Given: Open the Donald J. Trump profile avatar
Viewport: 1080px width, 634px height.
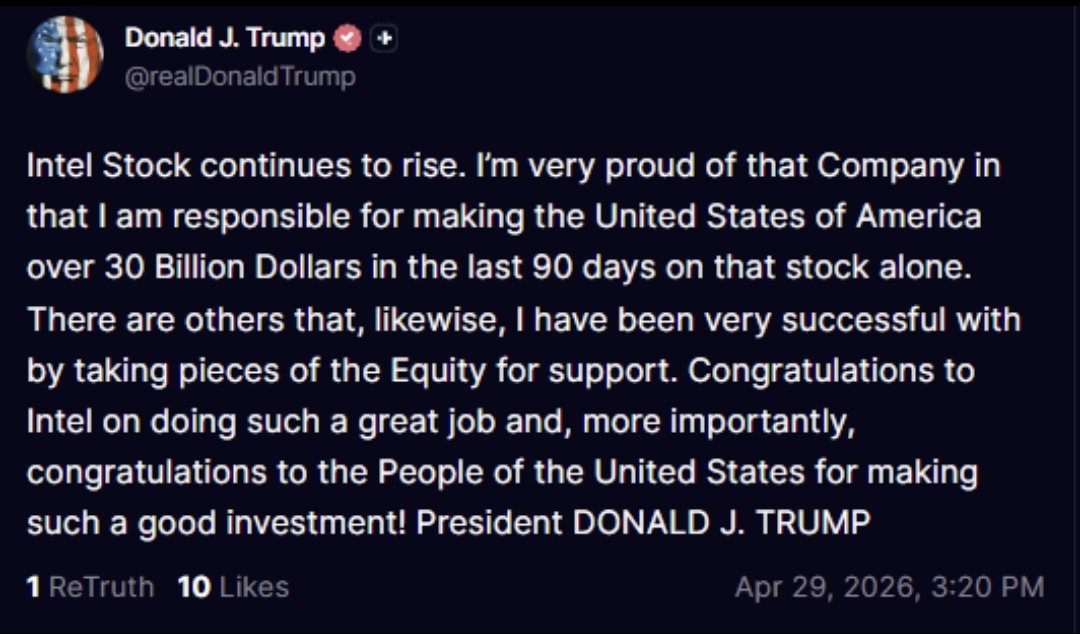Looking at the screenshot, I should tap(65, 54).
